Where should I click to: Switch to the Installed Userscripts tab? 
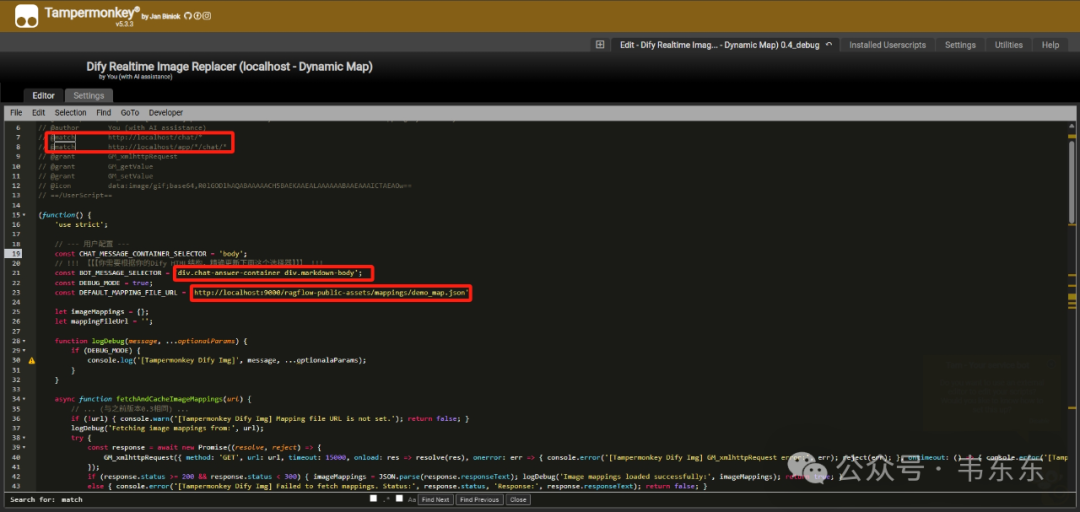tap(887, 45)
